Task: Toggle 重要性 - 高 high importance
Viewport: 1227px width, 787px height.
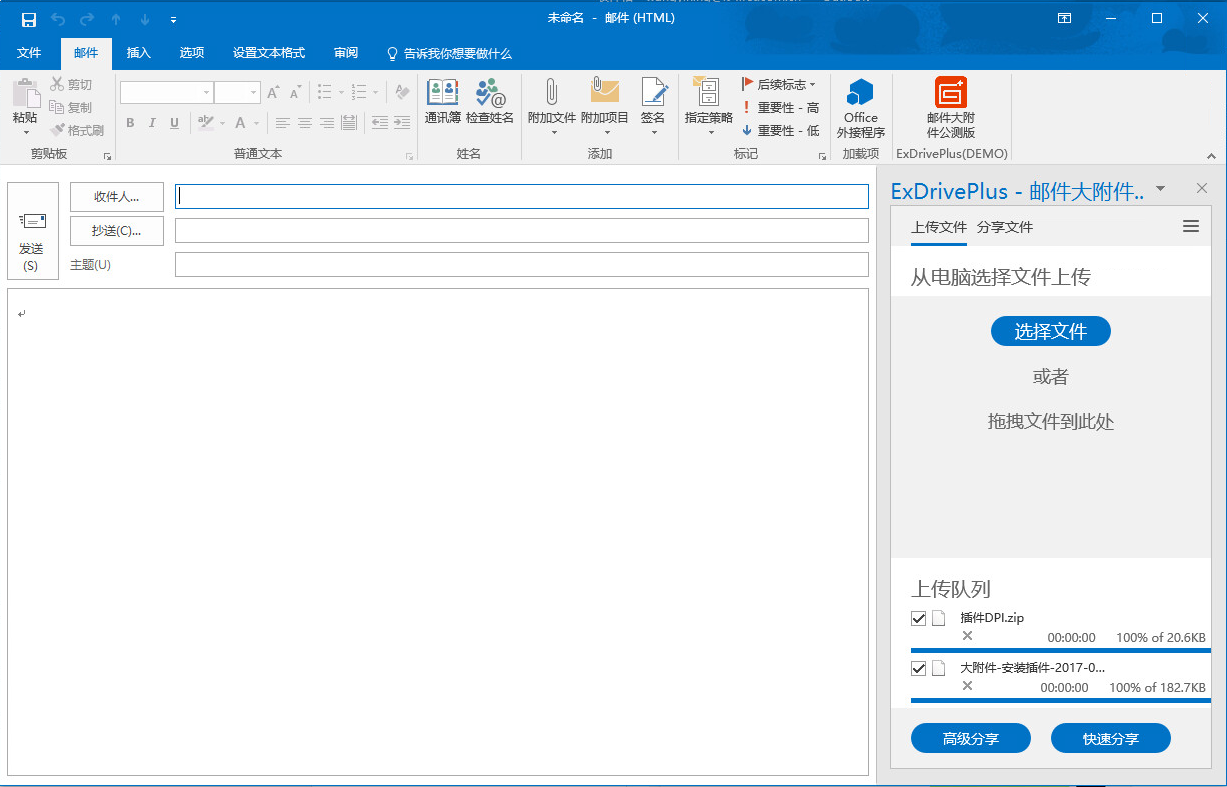Action: pos(781,108)
